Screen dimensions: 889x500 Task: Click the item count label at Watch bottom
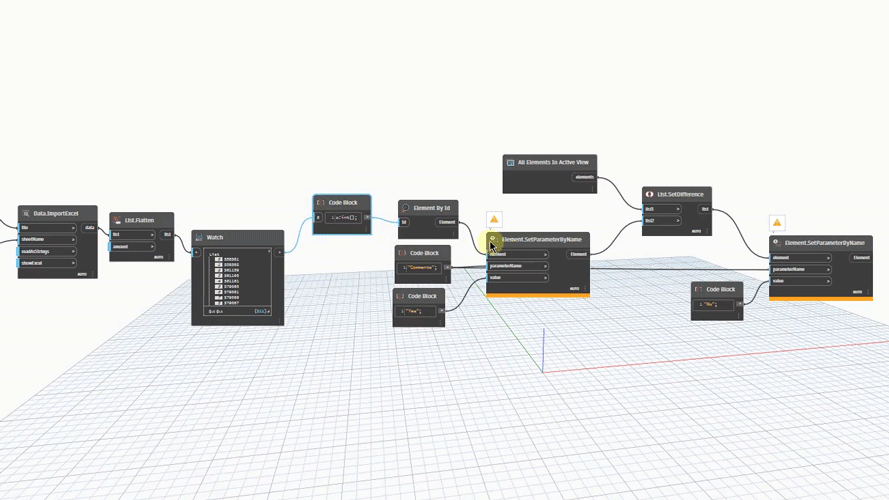click(262, 311)
